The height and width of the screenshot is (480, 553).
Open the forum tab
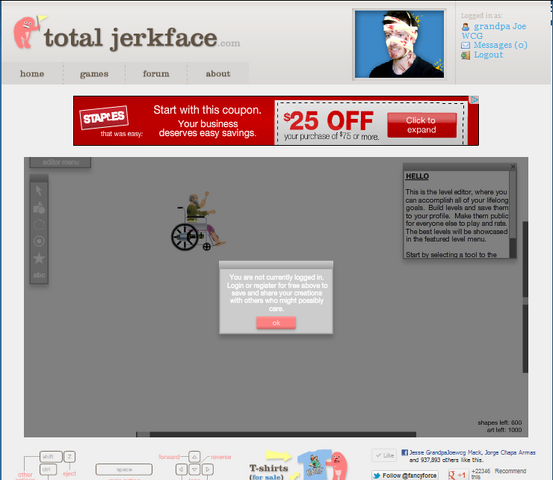coord(156,73)
